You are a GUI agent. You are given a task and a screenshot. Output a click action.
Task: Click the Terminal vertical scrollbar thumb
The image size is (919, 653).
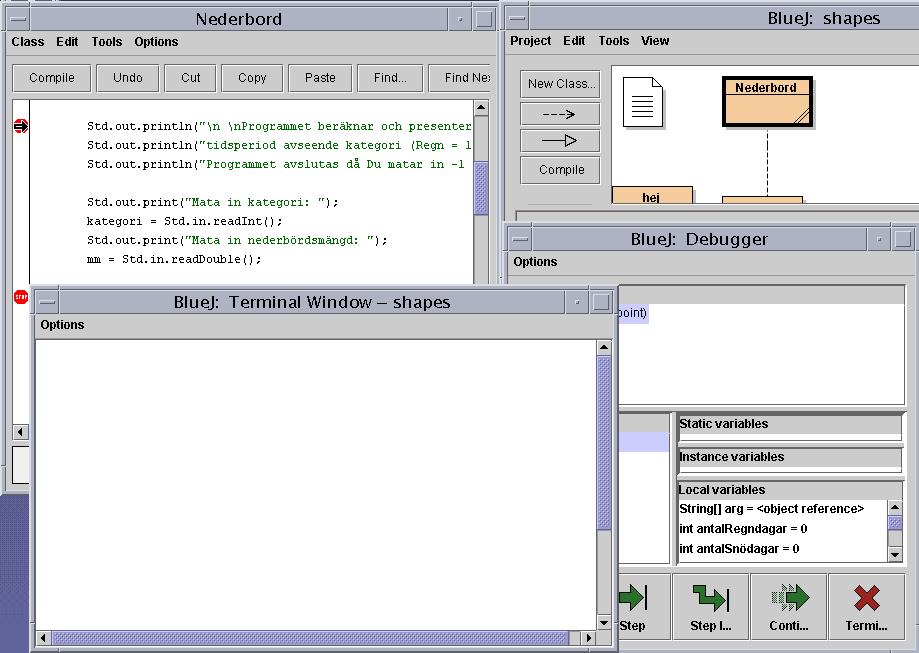click(x=604, y=443)
